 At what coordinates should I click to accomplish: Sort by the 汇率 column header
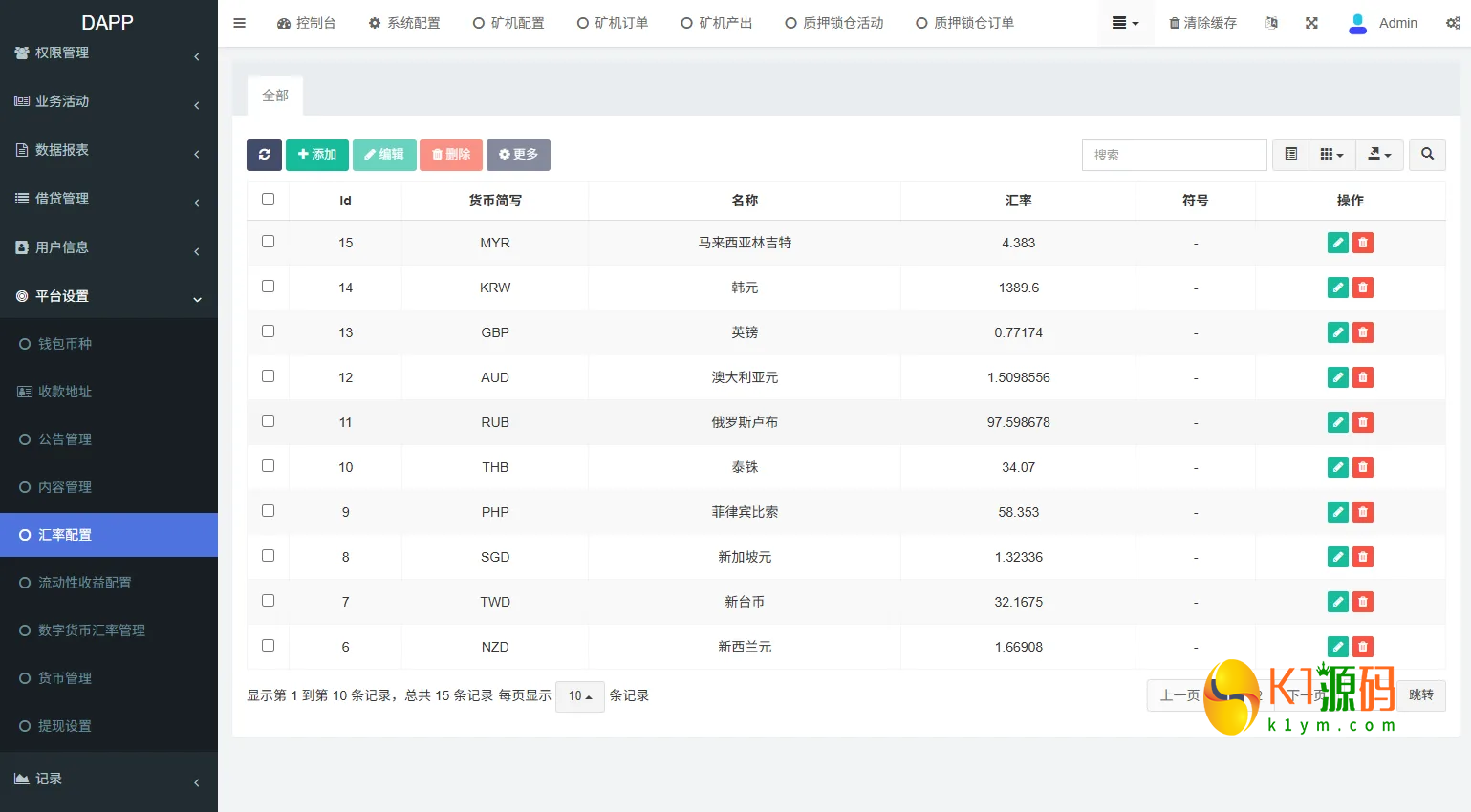(x=1019, y=201)
